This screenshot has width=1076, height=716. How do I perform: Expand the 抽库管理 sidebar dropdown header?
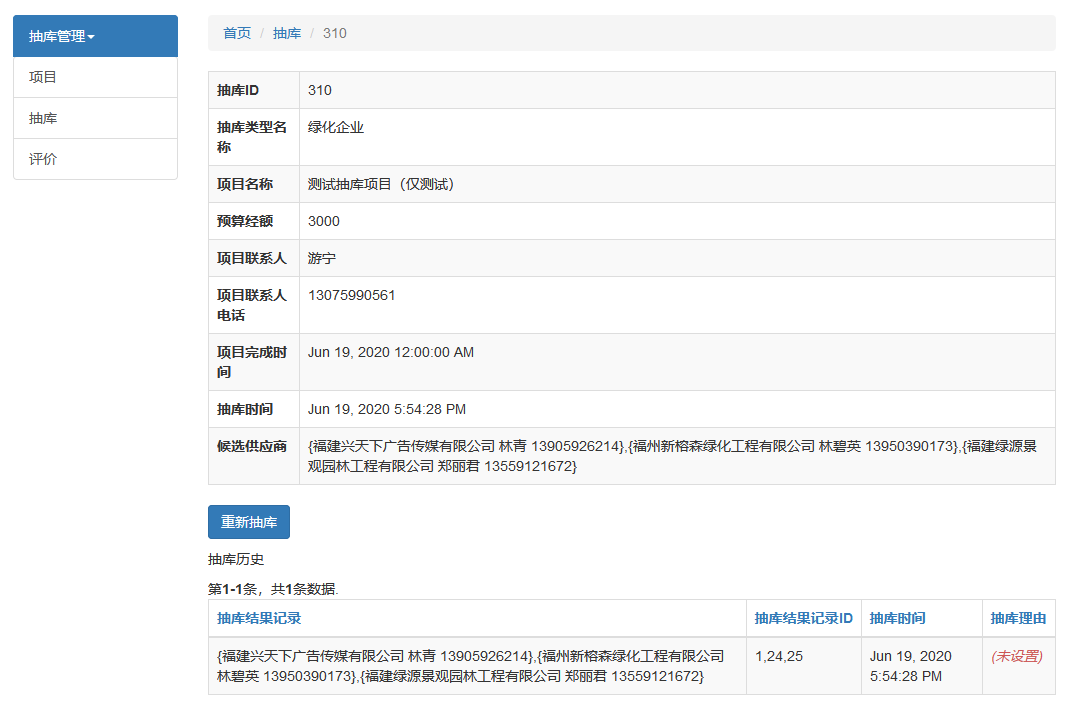(x=62, y=36)
